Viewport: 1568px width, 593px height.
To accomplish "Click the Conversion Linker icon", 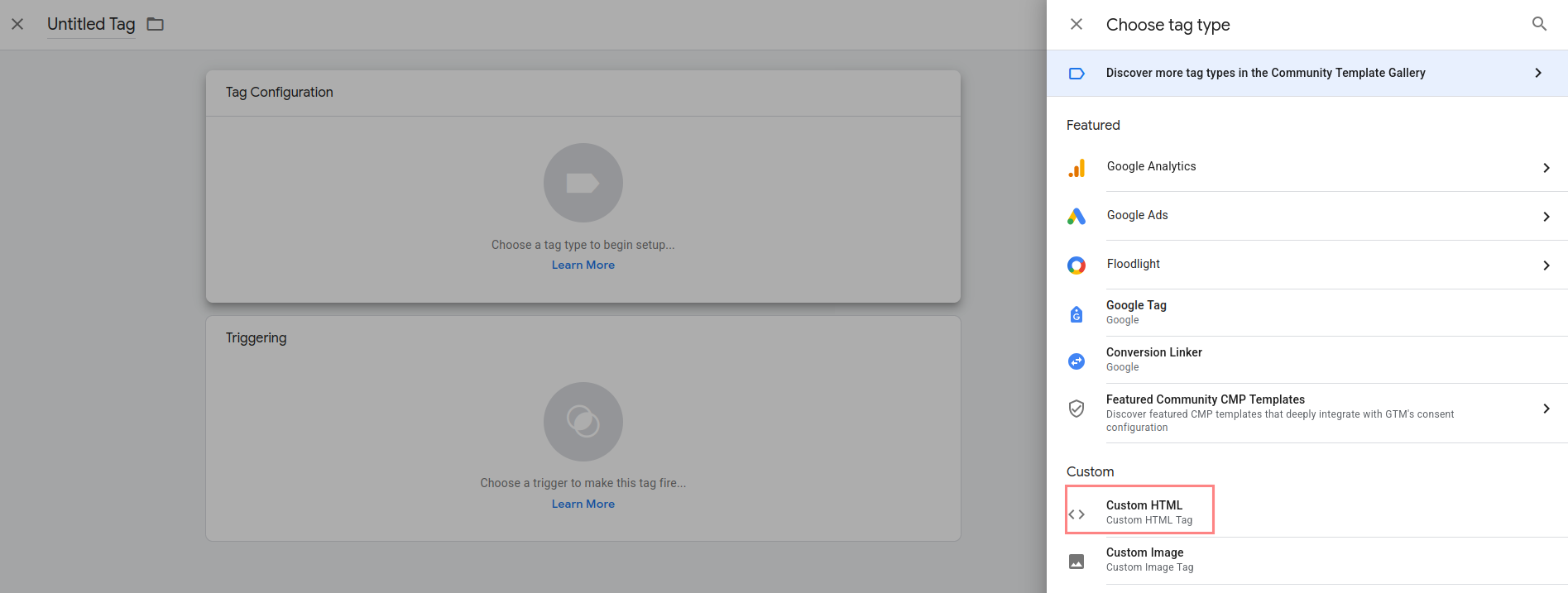I will 1077,361.
